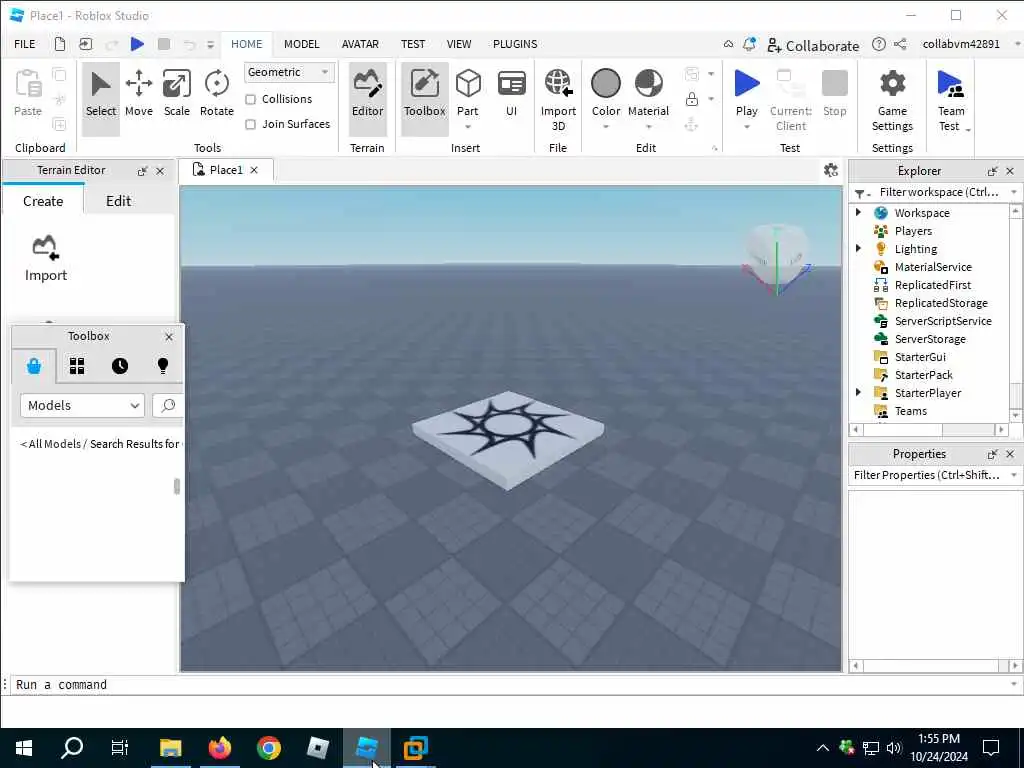Switch to the PLUGINS ribbon tab
1024x768 pixels.
515,44
